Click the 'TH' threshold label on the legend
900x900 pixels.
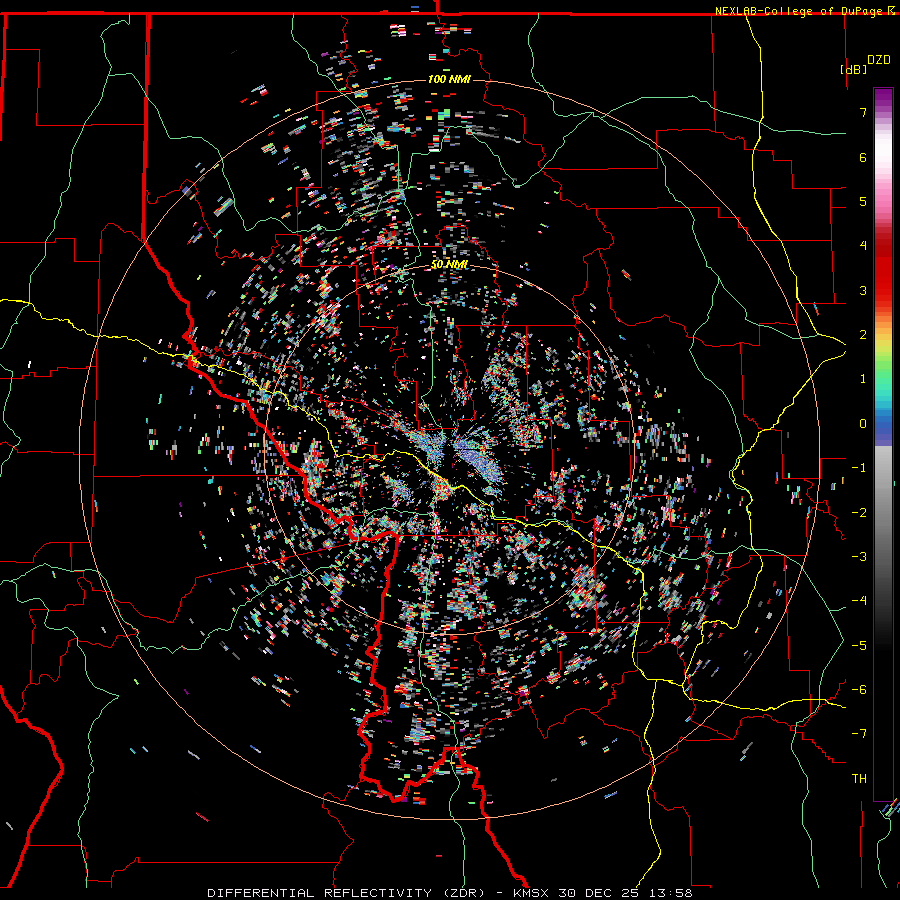coord(859,779)
